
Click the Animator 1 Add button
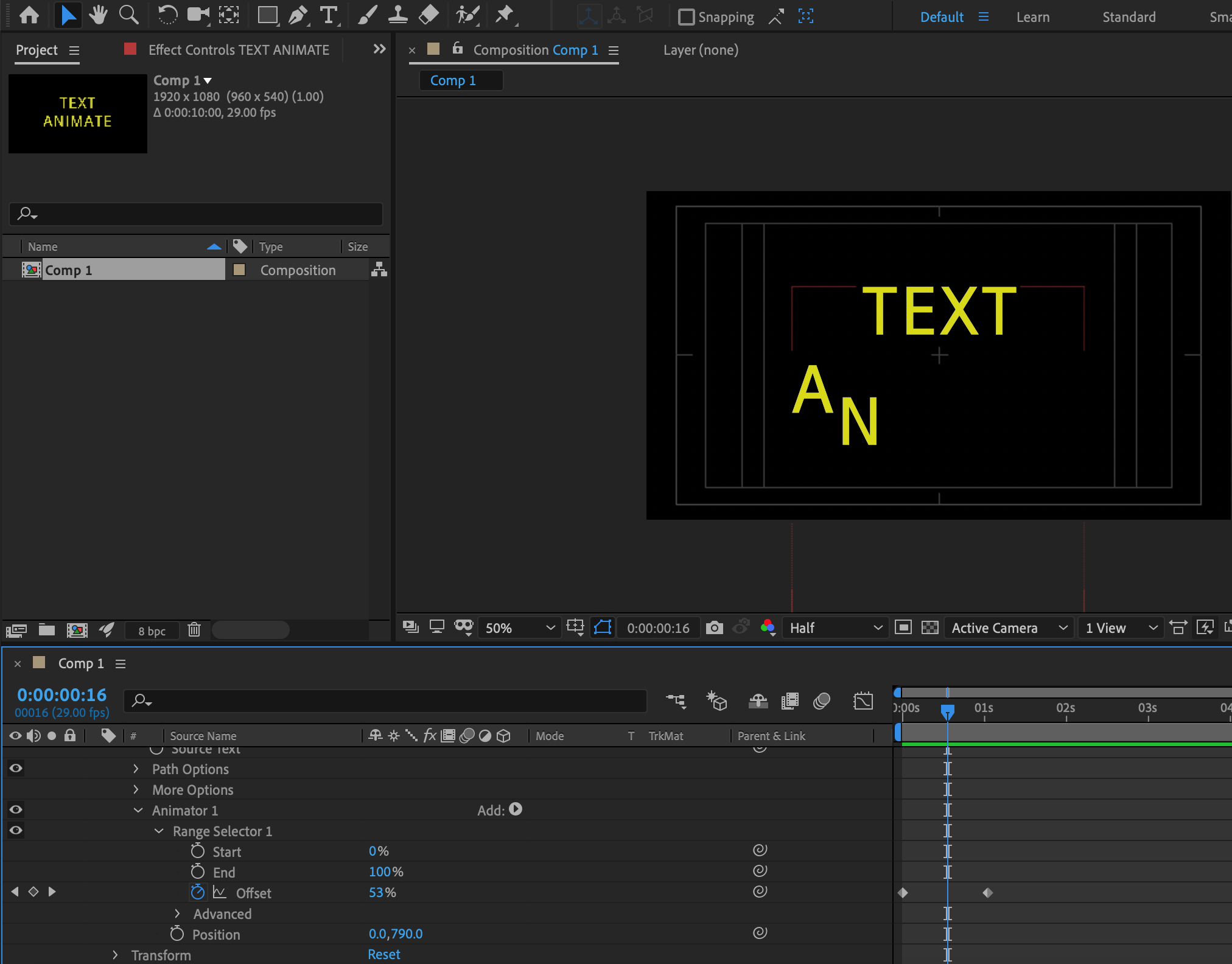(515, 809)
